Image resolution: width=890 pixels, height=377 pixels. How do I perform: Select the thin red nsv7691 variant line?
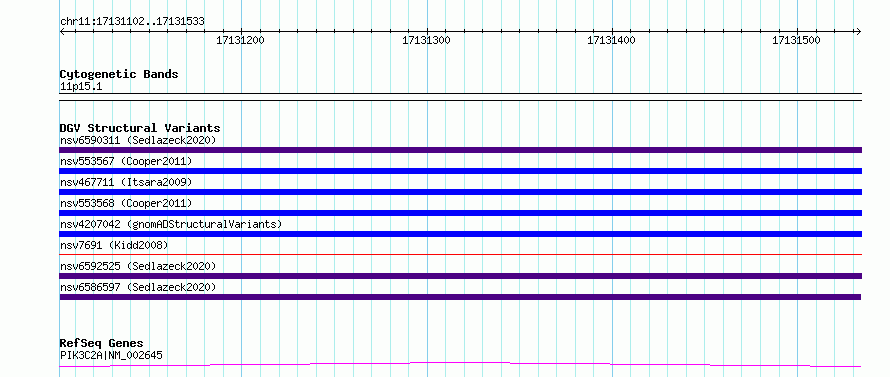coord(460,254)
